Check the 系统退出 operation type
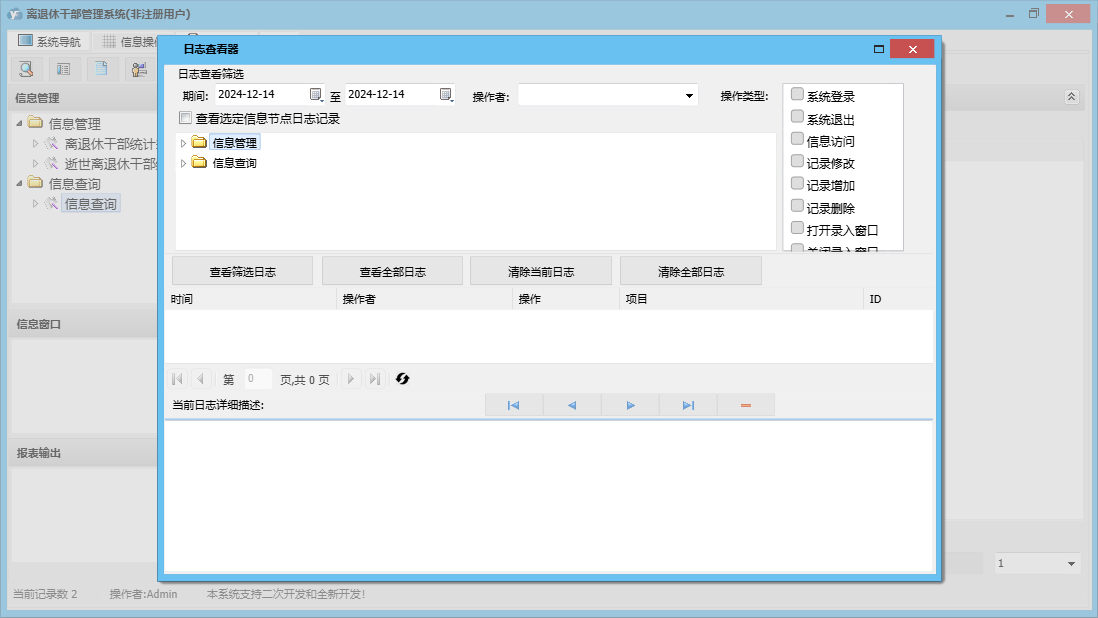This screenshot has height=618, width=1098. [797, 116]
